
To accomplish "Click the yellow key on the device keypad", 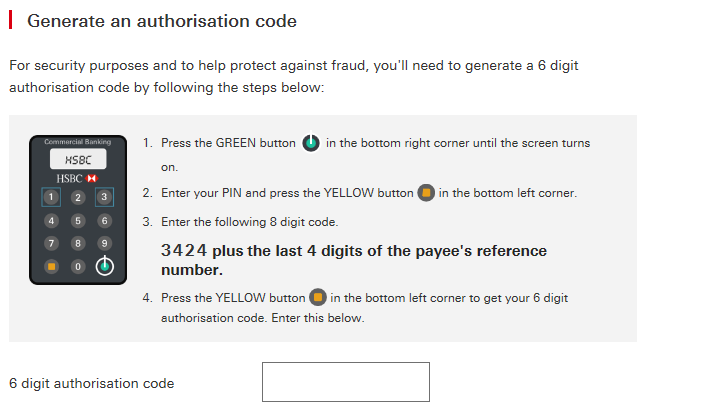I will point(52,266).
